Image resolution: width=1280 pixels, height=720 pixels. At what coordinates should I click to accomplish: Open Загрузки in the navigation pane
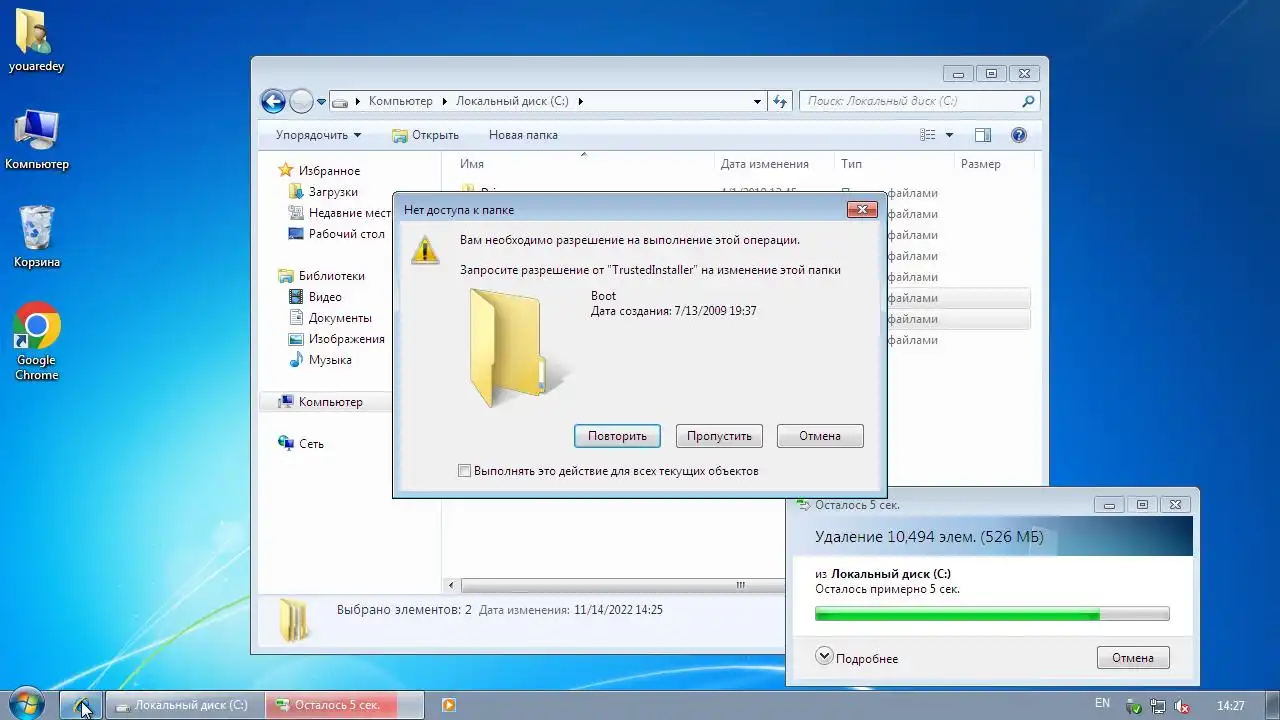(322, 192)
